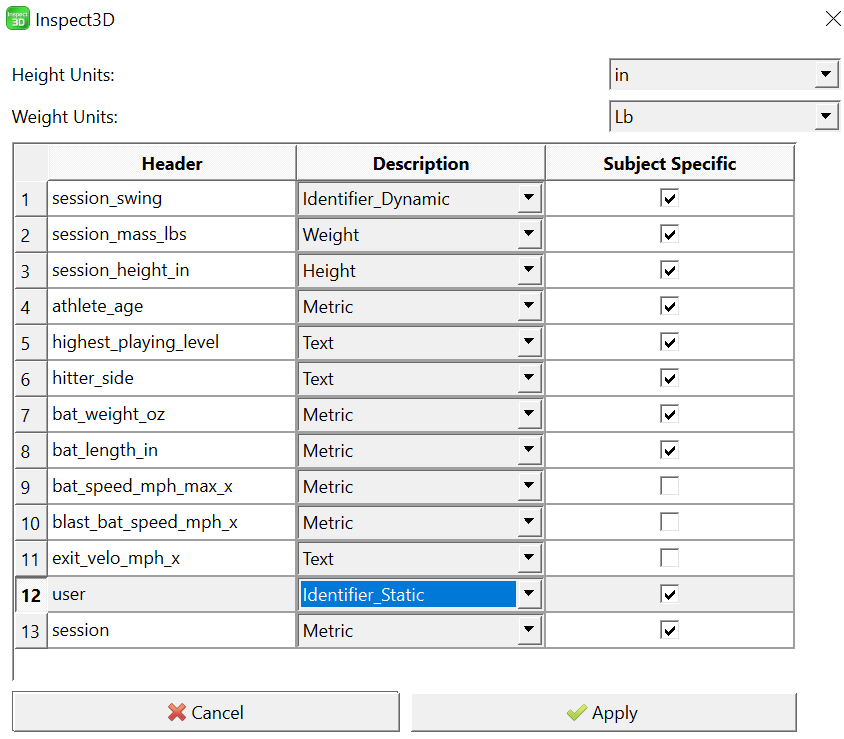This screenshot has width=844, height=739.
Task: Expand Description dropdown for session_swing
Action: tap(529, 198)
